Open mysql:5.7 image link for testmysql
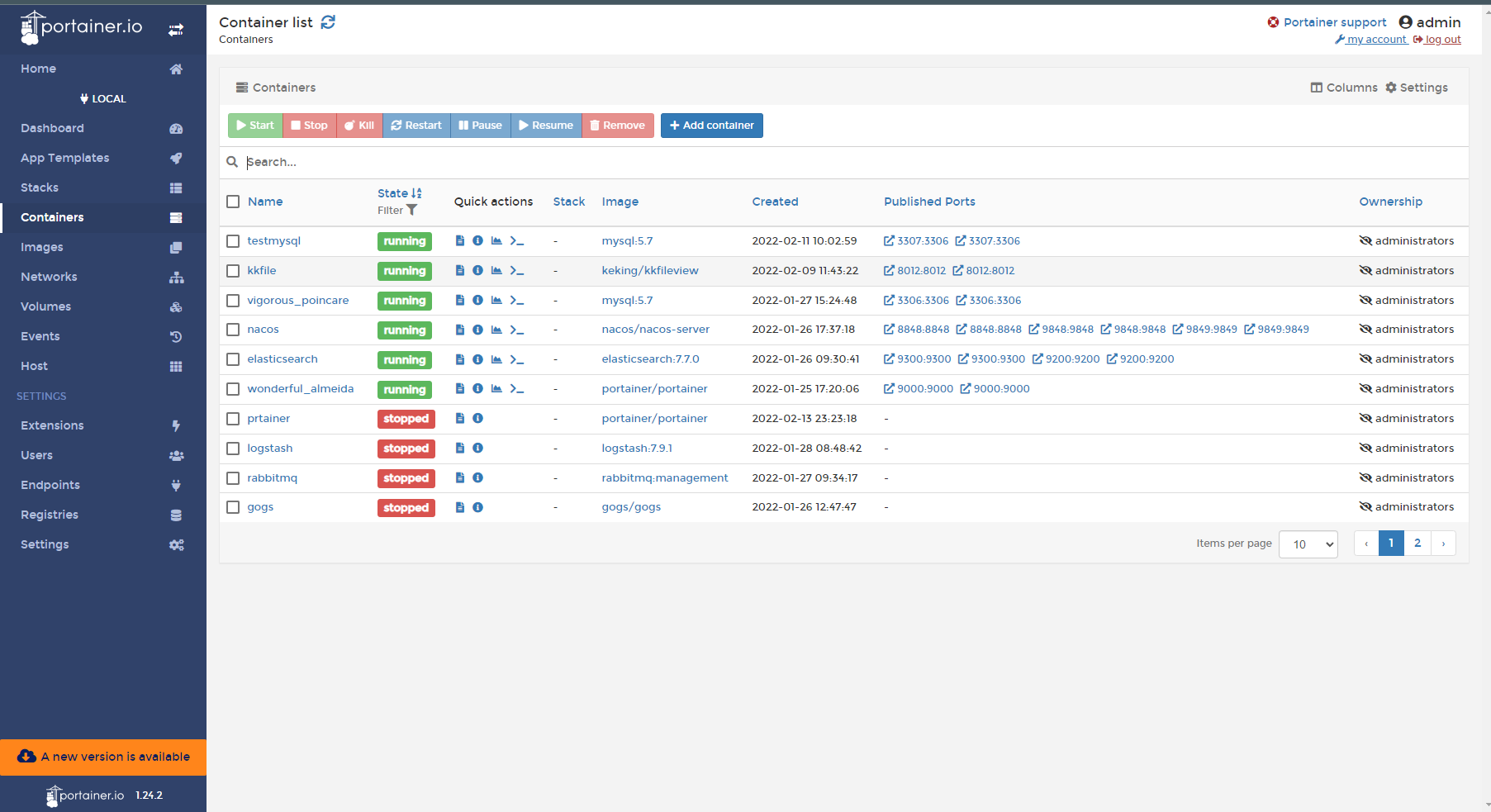 (x=627, y=241)
